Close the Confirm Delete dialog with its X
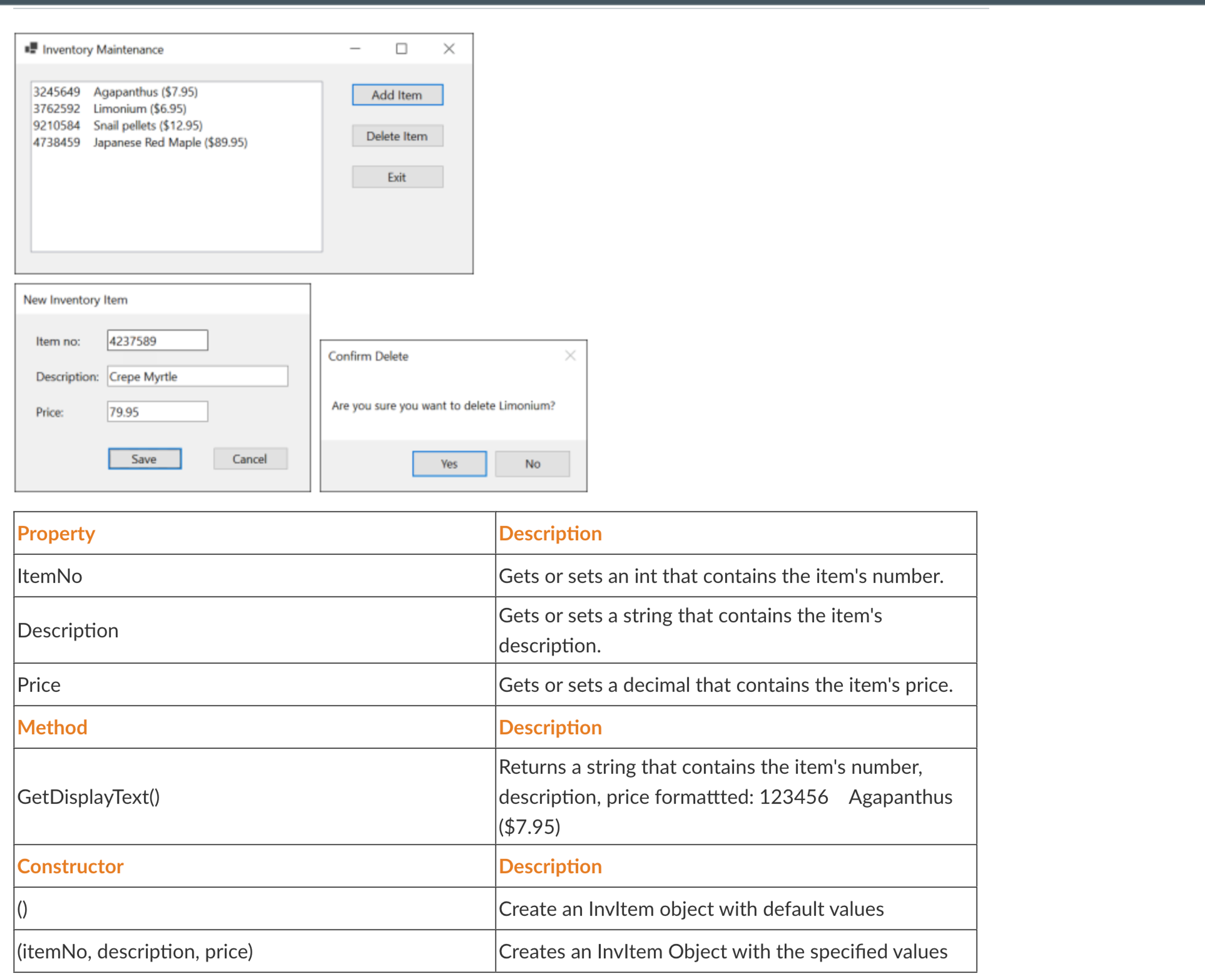This screenshot has width=1205, height=980. click(571, 356)
